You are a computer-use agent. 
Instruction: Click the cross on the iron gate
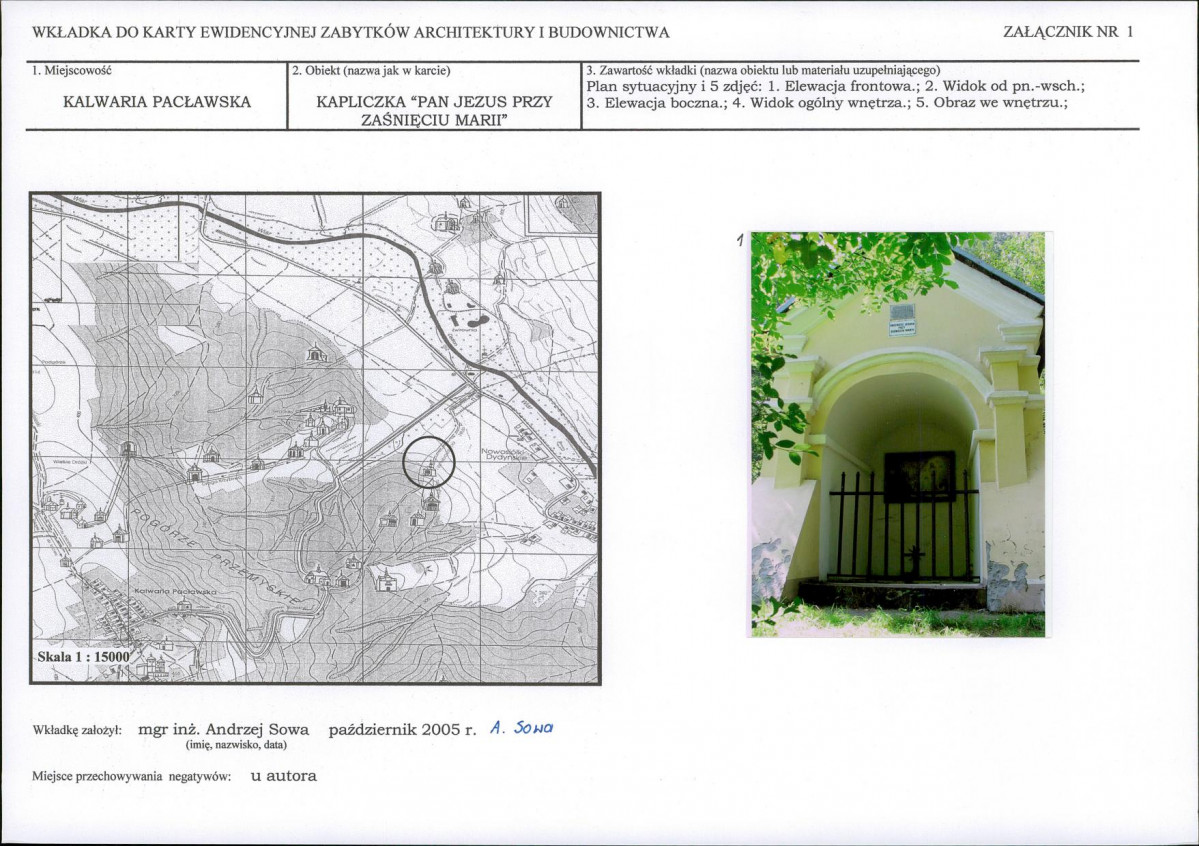click(911, 556)
